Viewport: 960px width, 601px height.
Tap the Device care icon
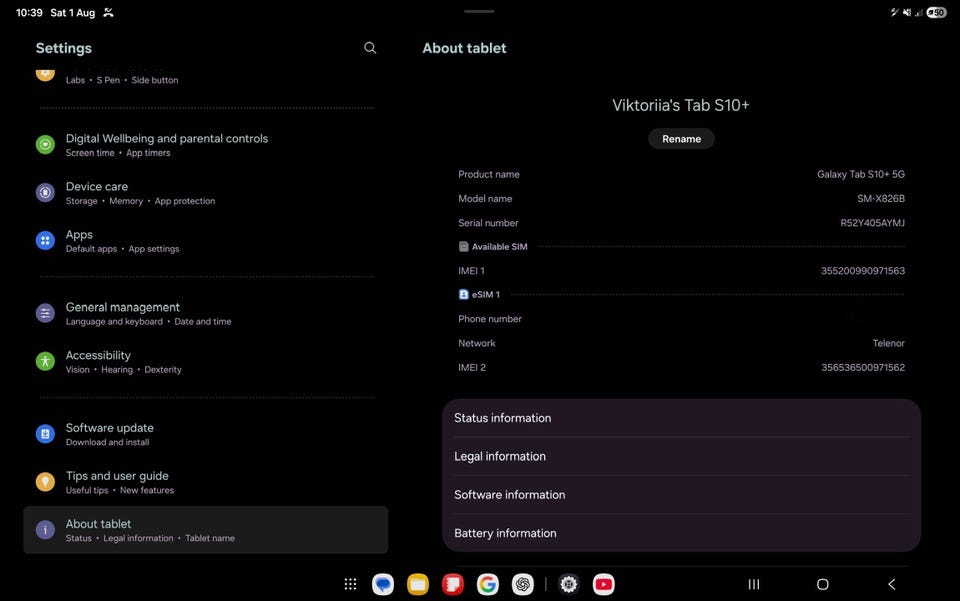tap(45, 193)
